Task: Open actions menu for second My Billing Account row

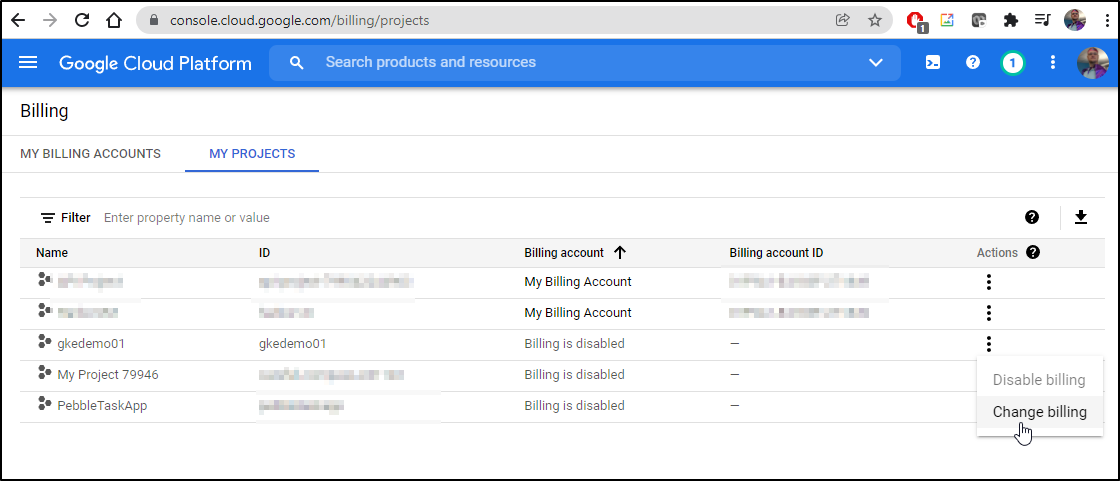Action: [989, 313]
